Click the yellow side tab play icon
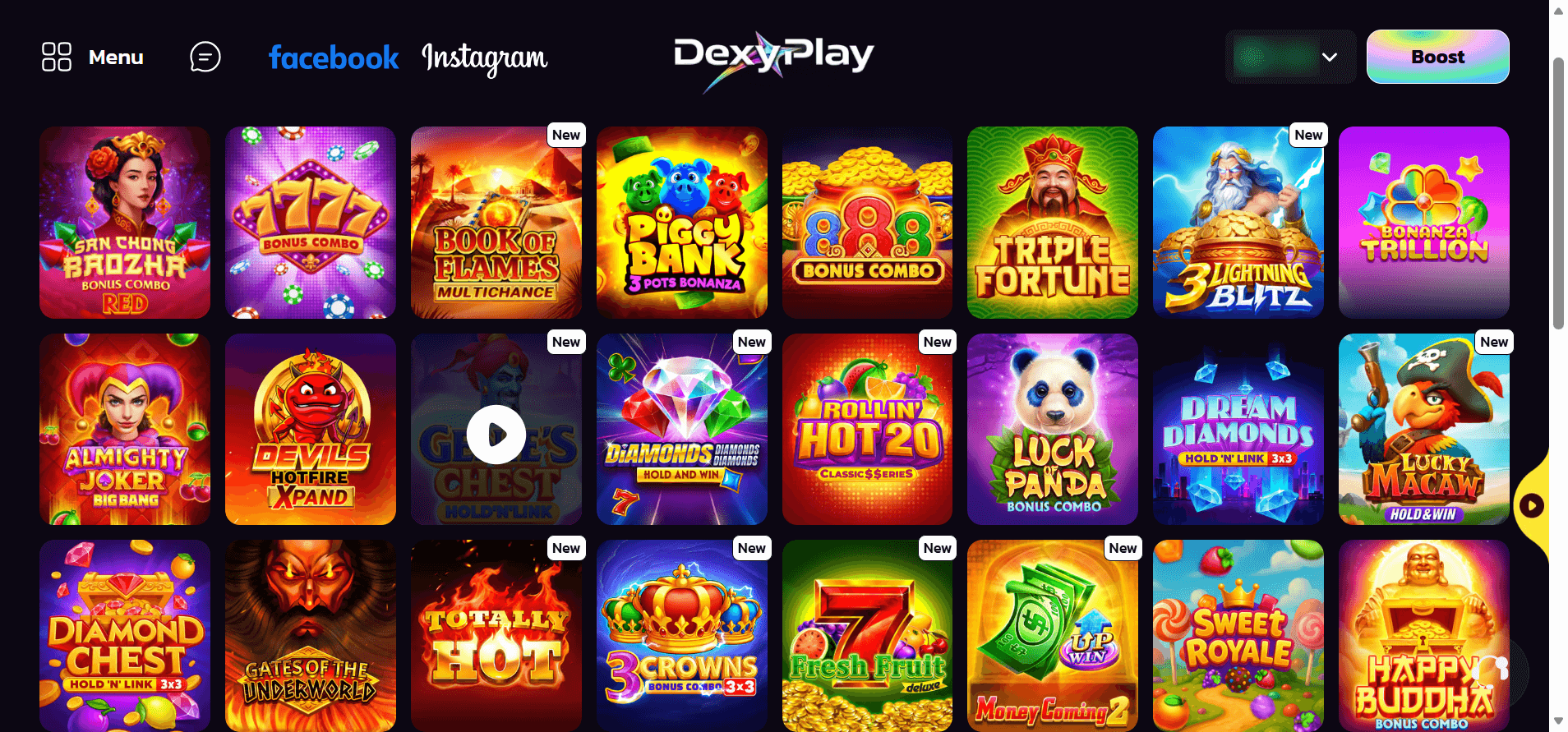Image resolution: width=1568 pixels, height=732 pixels. 1531,505
